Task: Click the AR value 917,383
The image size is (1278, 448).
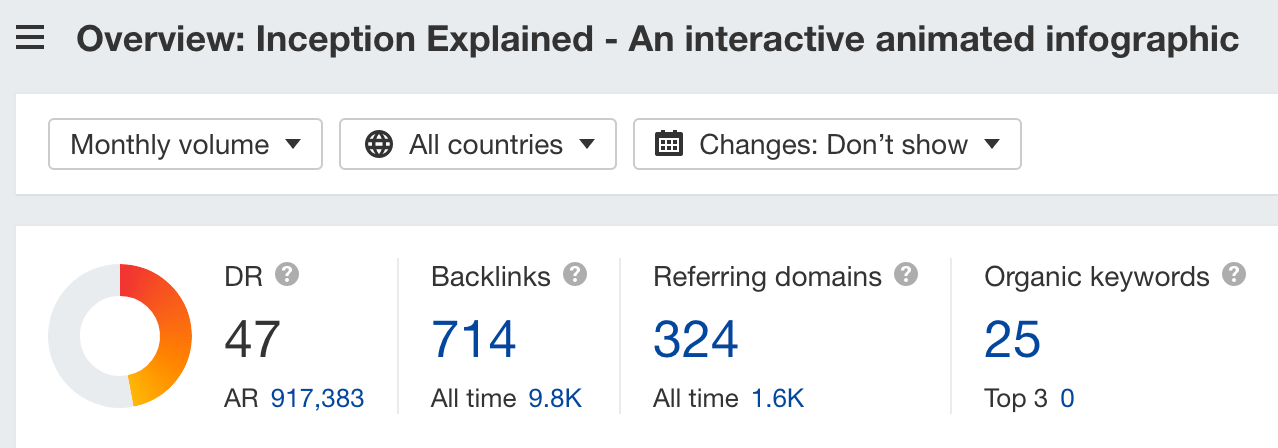Action: point(317,399)
